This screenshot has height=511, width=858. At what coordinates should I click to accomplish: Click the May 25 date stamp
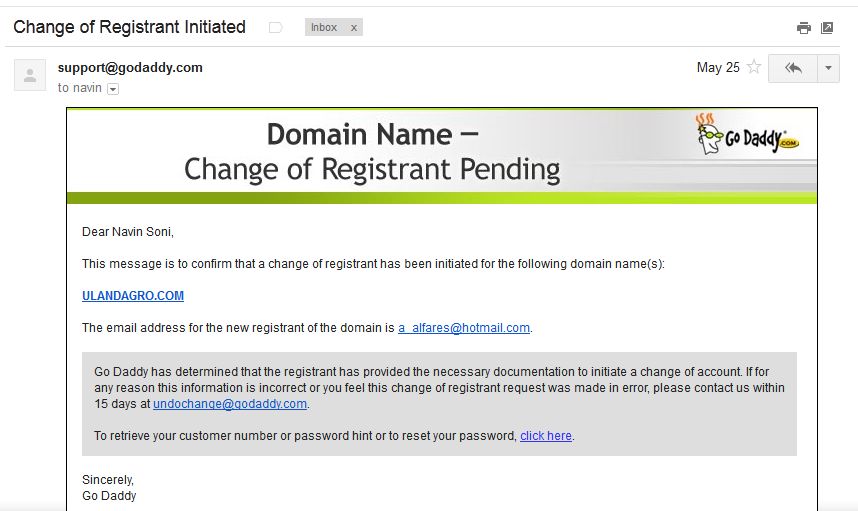(718, 68)
